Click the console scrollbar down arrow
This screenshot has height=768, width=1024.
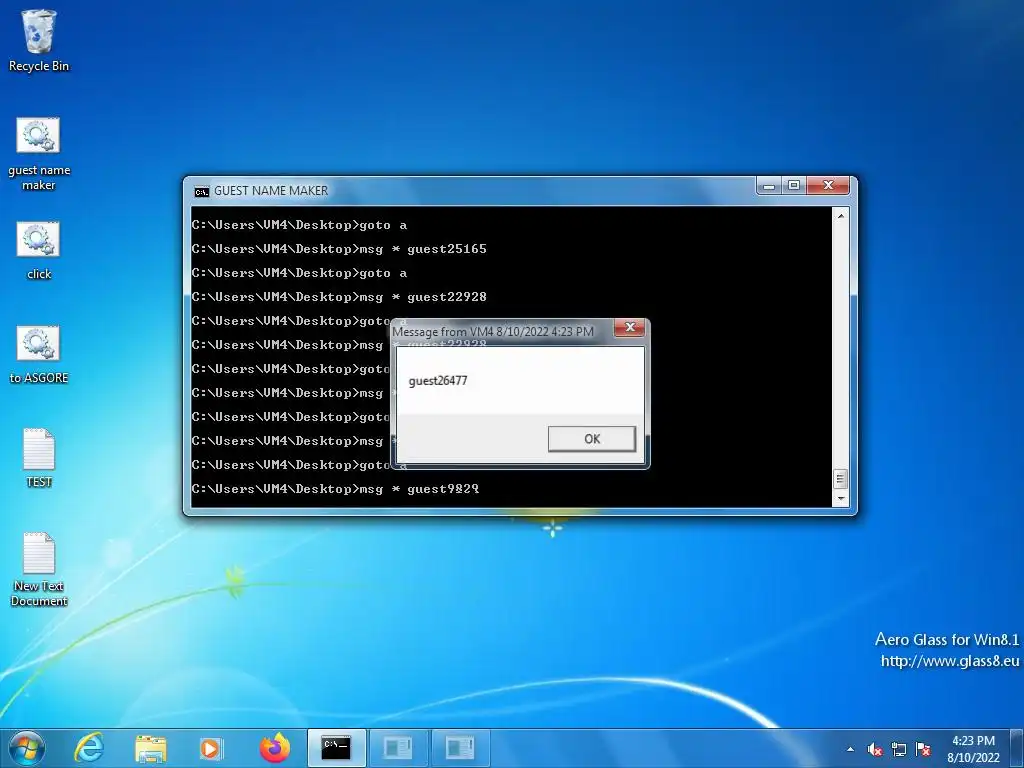point(841,498)
